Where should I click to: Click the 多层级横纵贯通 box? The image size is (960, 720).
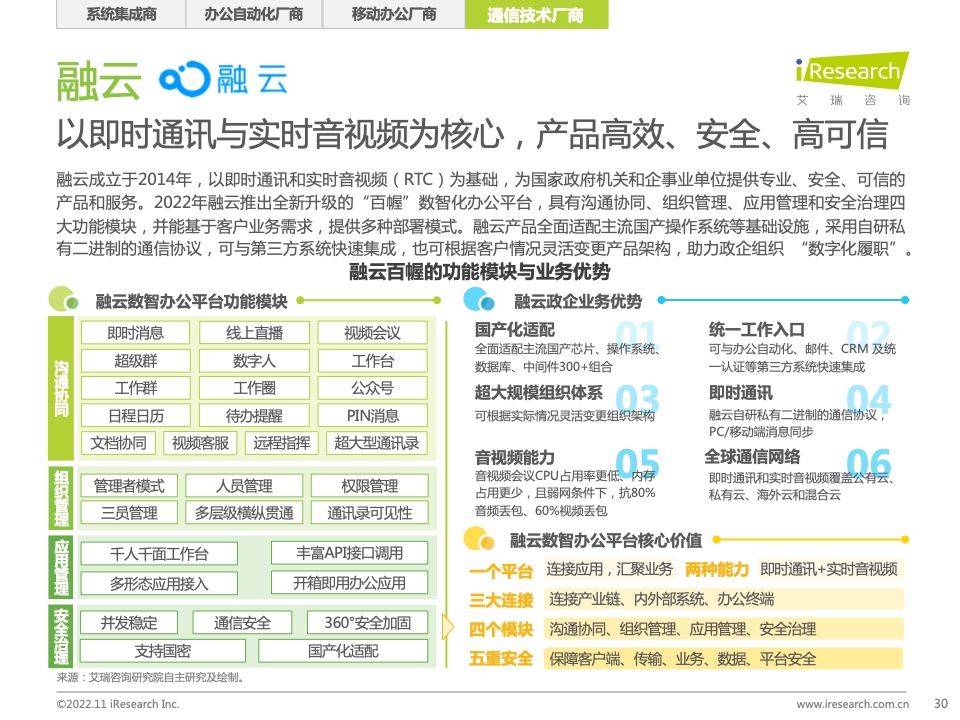tap(244, 512)
